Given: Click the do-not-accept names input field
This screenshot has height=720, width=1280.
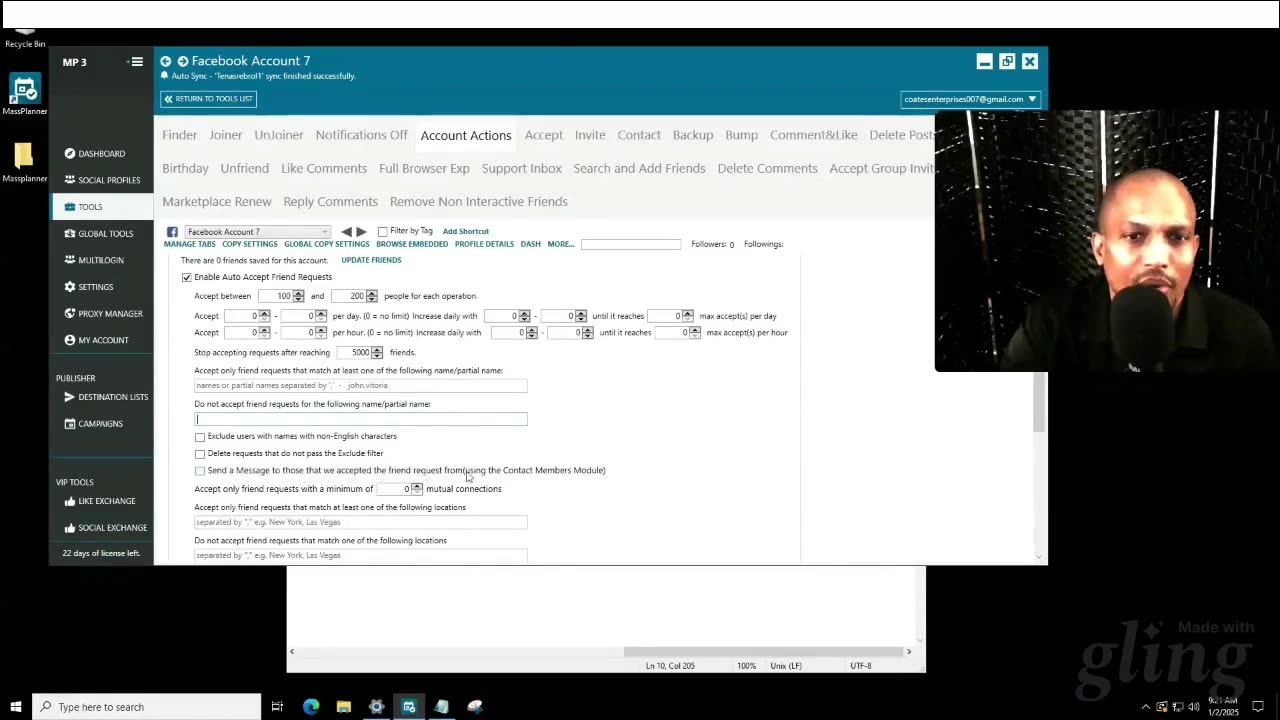Looking at the screenshot, I should click(x=360, y=419).
